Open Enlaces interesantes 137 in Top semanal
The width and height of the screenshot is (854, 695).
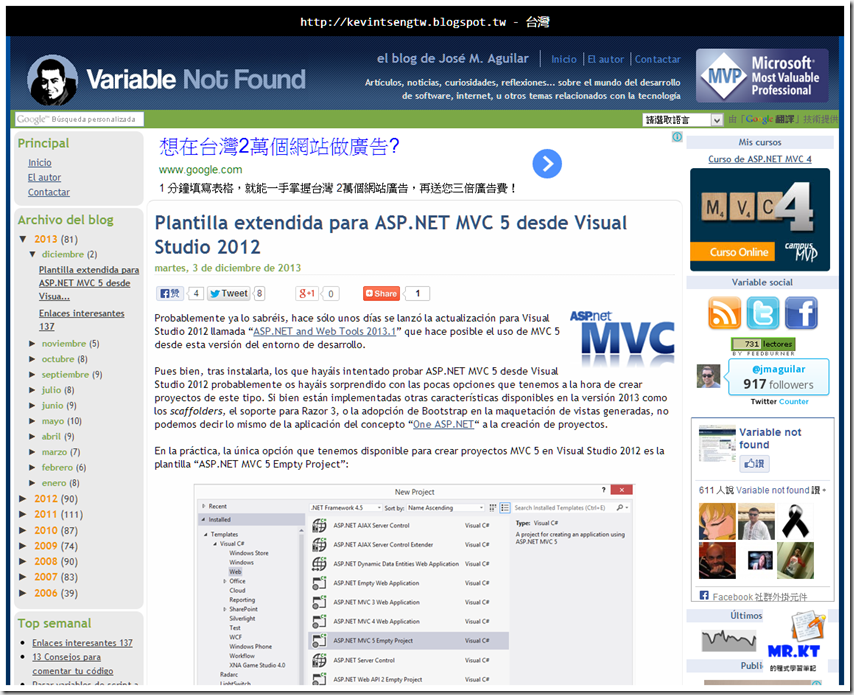click(x=82, y=643)
